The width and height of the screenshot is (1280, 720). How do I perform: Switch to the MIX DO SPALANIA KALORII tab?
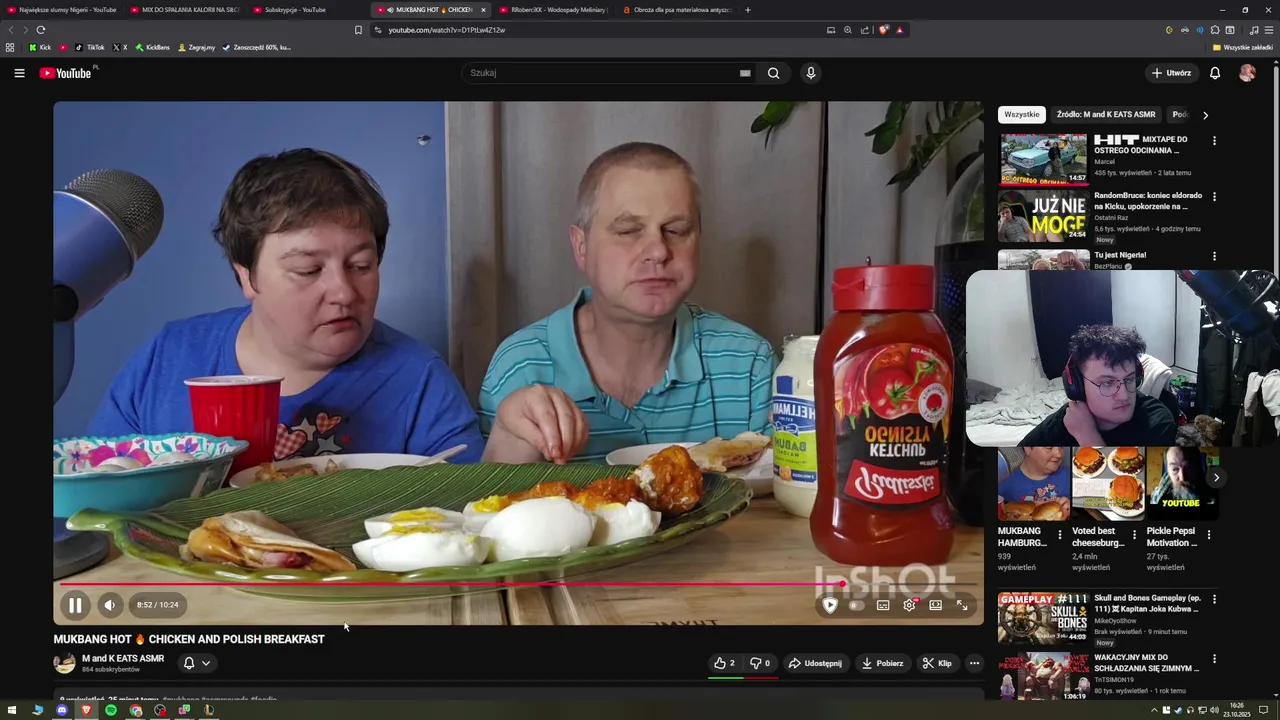(185, 10)
